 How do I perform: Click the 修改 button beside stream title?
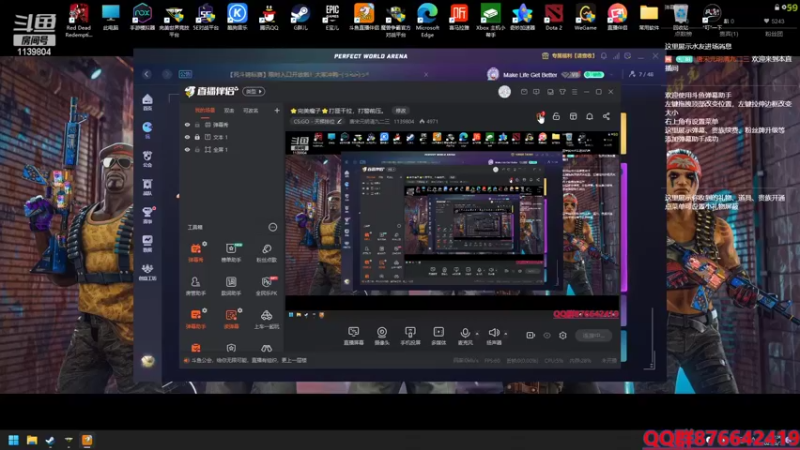401,111
